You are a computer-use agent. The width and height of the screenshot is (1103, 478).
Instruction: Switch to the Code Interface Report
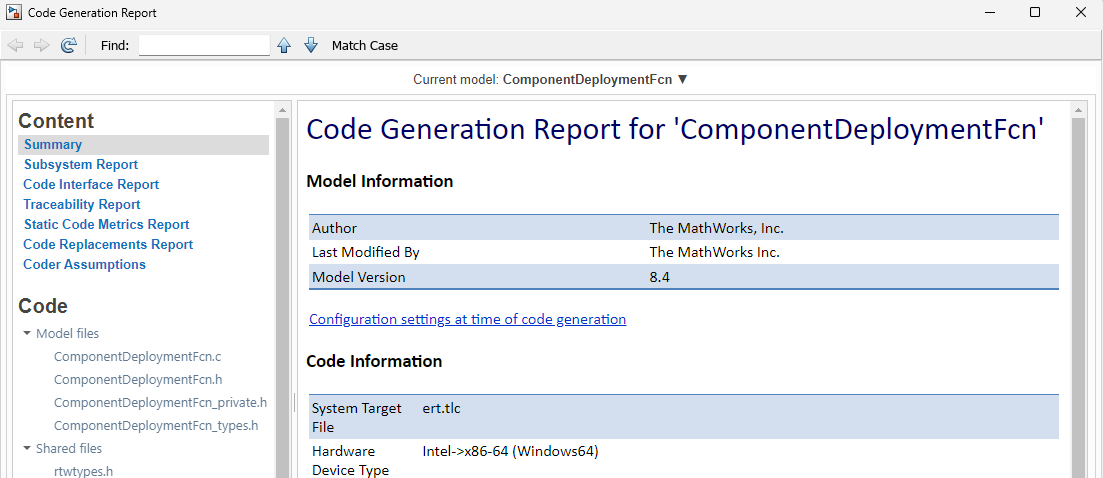91,185
